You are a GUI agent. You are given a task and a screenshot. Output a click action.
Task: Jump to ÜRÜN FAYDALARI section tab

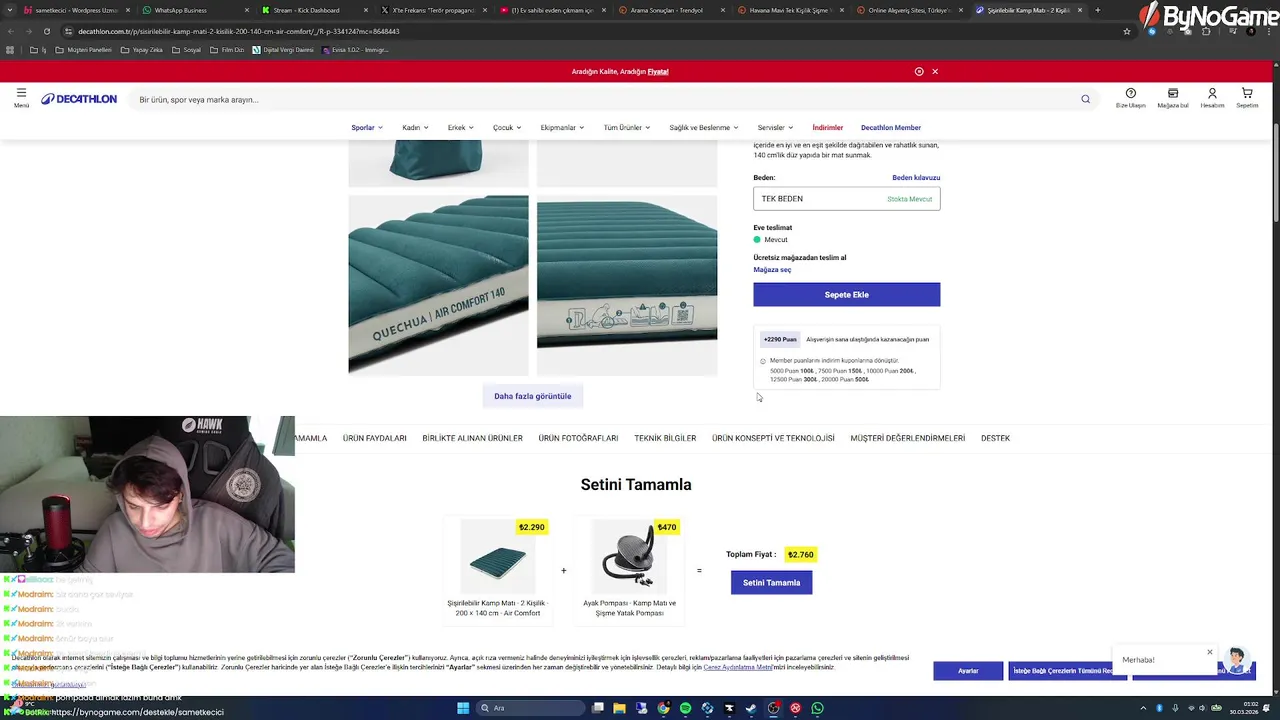click(375, 438)
